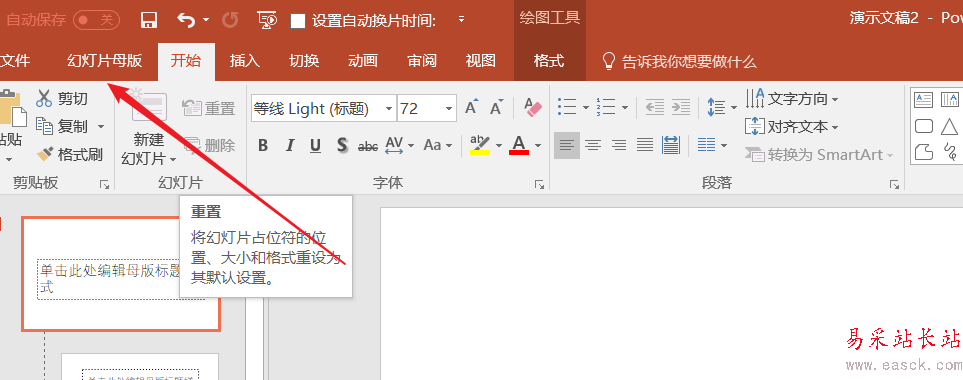Toggle Strikethrough formatting
The height and width of the screenshot is (380, 963).
click(368, 146)
